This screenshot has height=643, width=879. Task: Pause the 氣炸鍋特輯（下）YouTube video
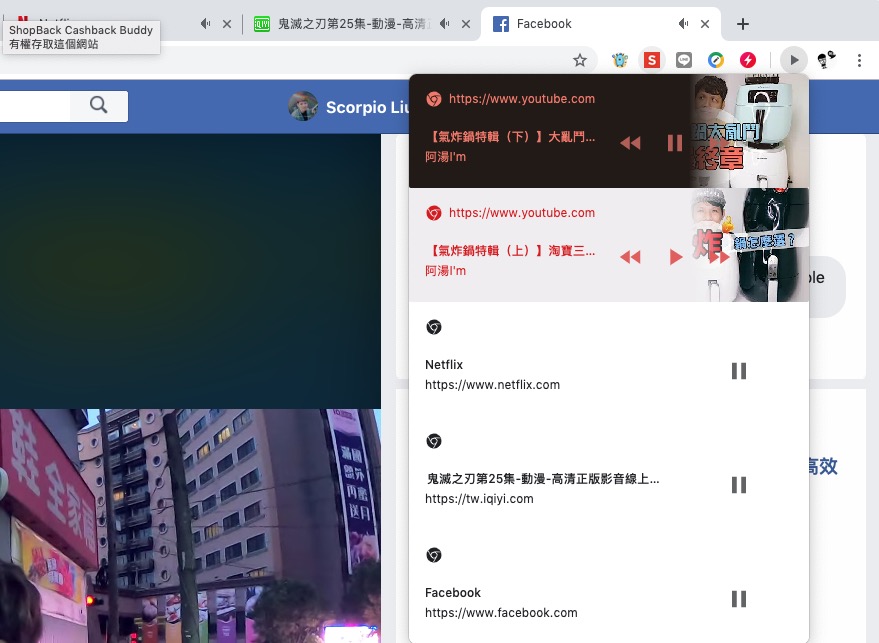click(675, 143)
